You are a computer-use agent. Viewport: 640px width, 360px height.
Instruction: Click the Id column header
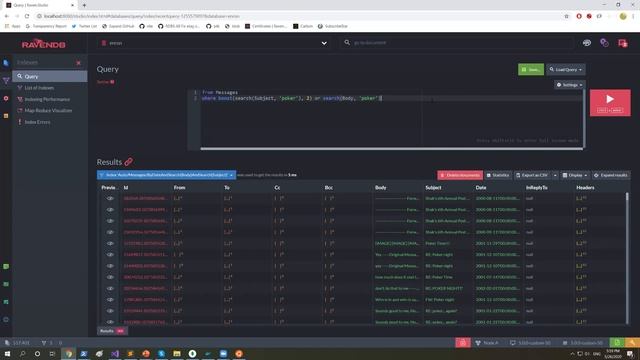point(126,188)
